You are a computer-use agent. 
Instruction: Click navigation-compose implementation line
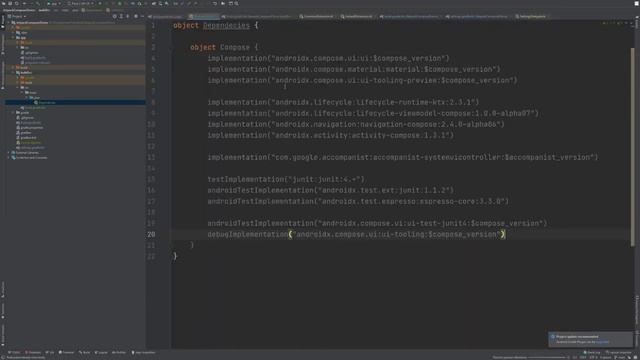click(x=356, y=124)
